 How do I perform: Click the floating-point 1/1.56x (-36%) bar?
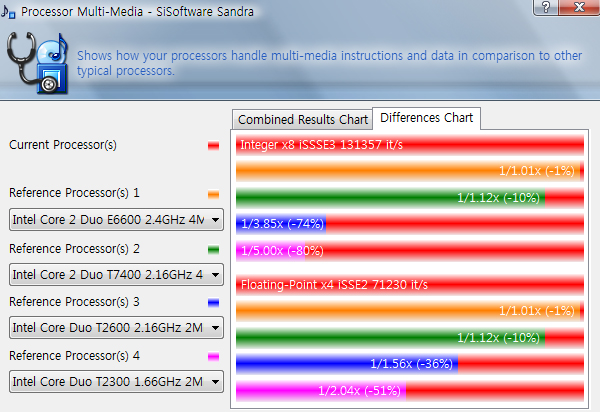coord(347,364)
